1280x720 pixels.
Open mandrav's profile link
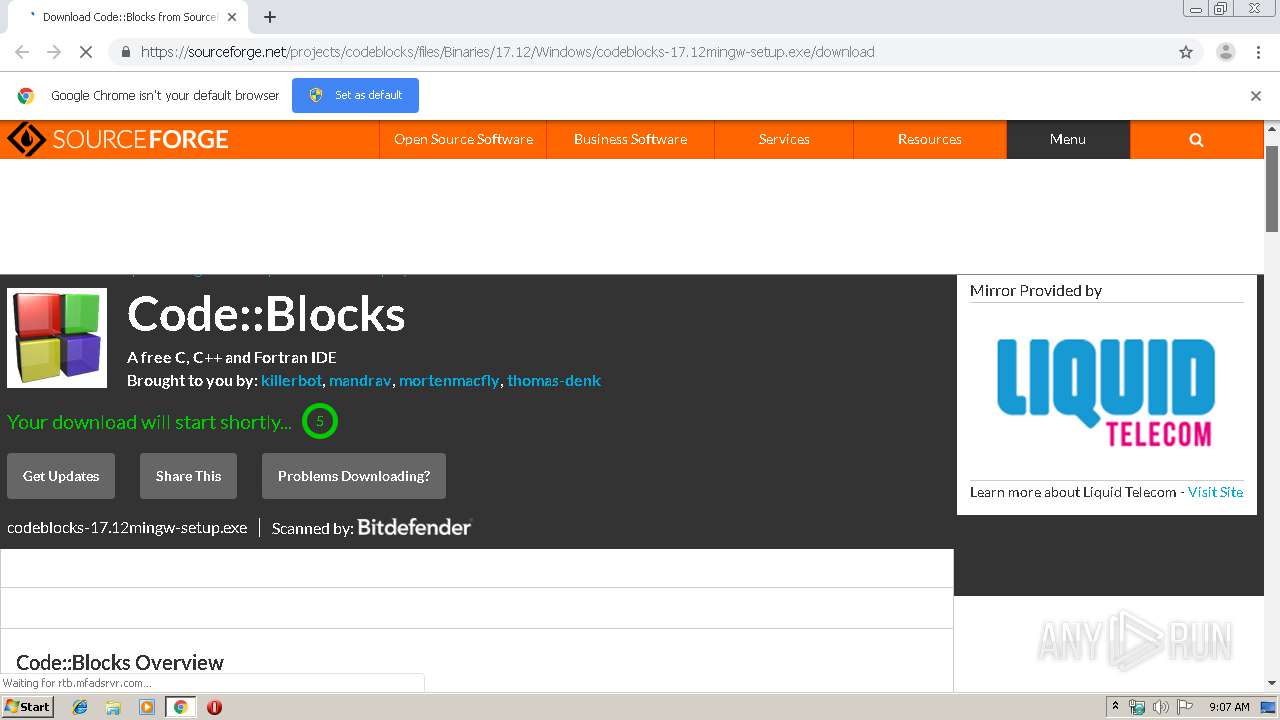(x=360, y=380)
